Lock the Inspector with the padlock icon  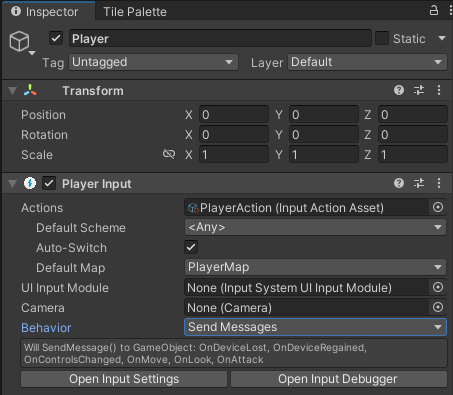(433, 11)
